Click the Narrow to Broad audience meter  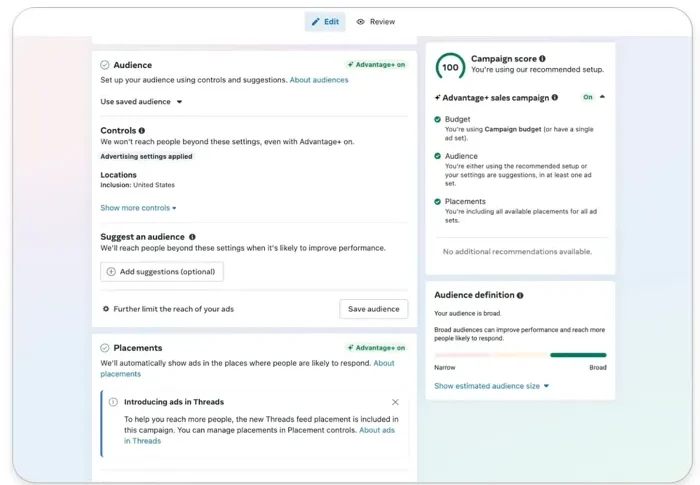pos(520,355)
